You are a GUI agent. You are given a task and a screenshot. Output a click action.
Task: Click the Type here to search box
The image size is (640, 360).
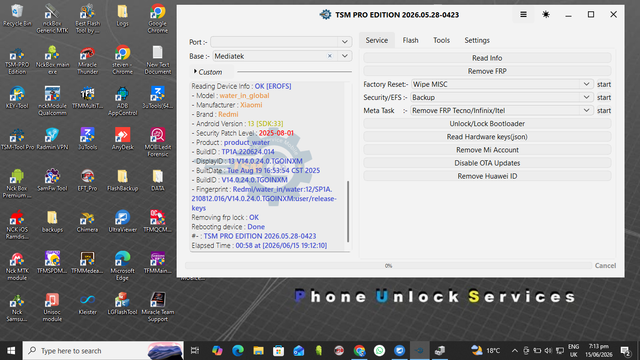[x=103, y=351]
